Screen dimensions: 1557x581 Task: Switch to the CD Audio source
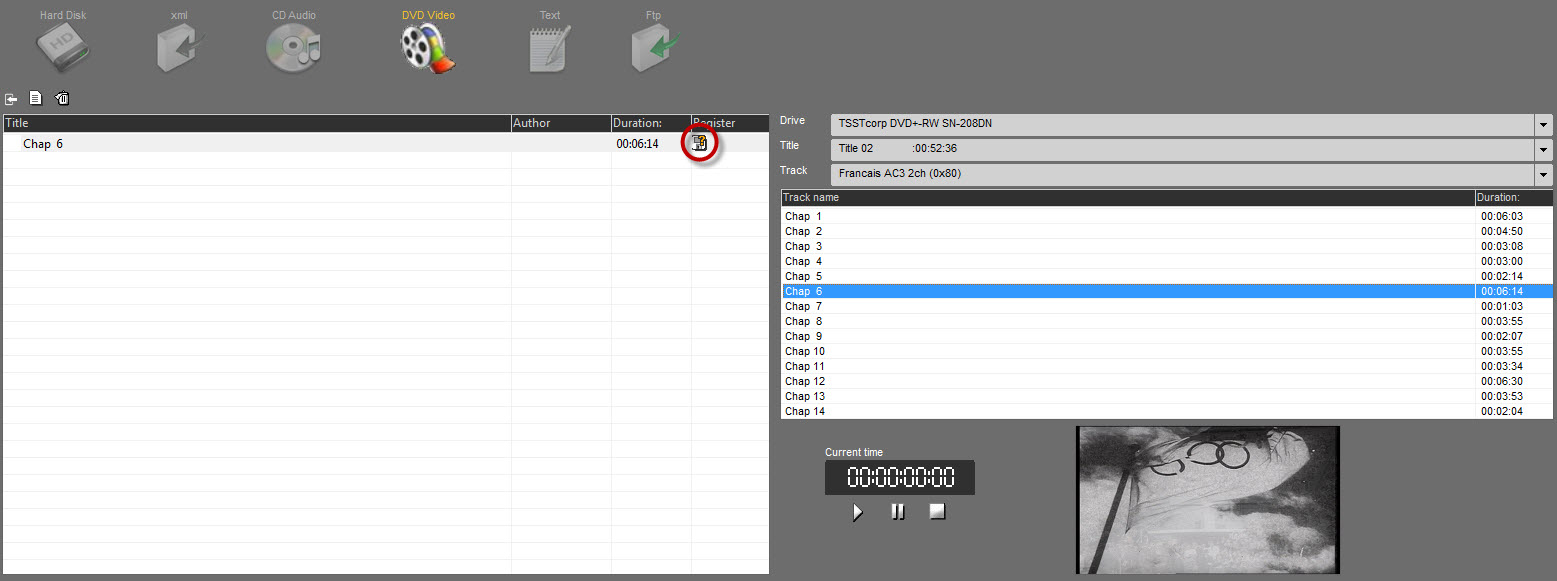(293, 49)
